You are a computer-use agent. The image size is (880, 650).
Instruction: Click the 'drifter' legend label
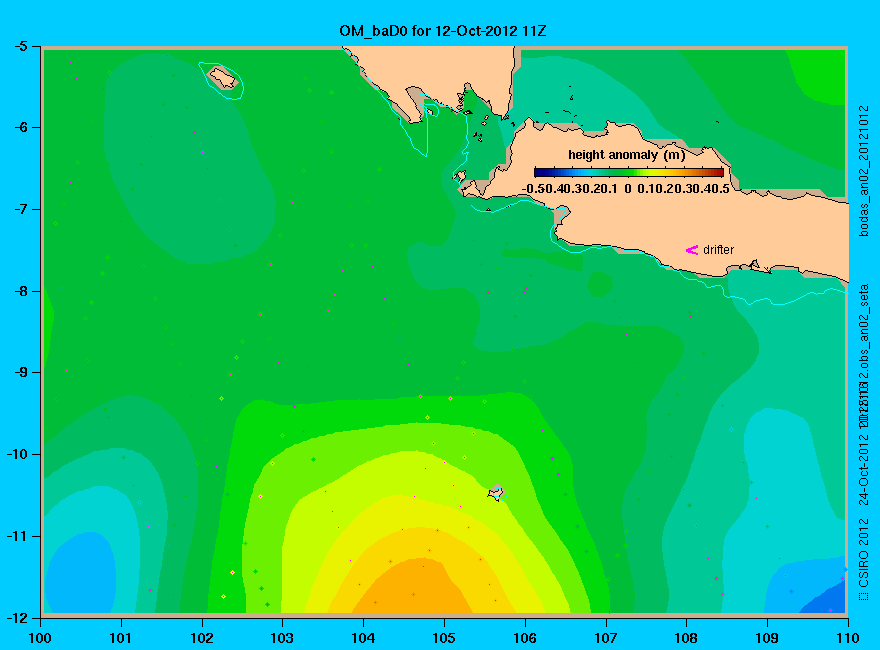718,250
